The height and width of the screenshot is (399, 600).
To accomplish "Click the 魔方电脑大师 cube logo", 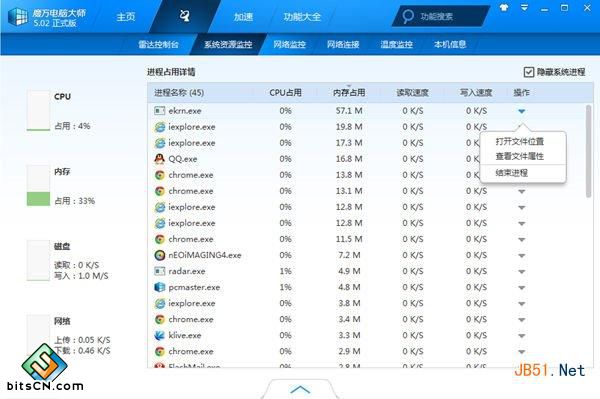I will [x=18, y=16].
